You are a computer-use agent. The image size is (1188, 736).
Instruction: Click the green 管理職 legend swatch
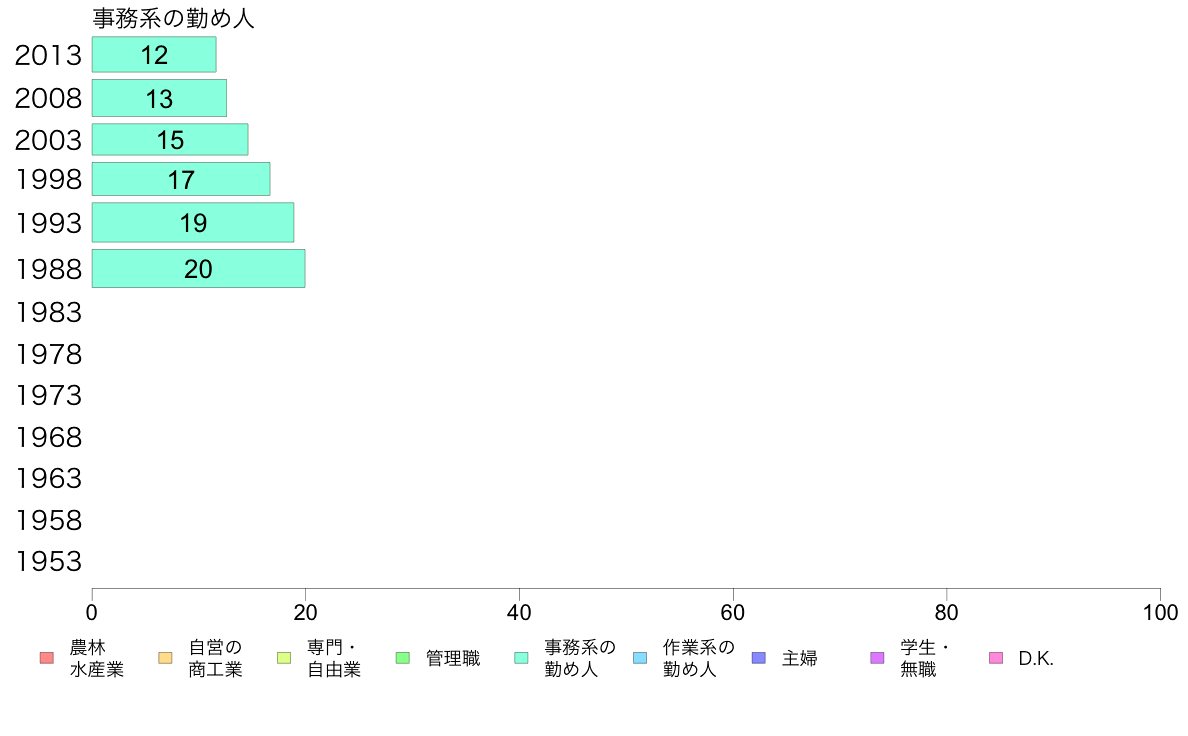coord(403,658)
